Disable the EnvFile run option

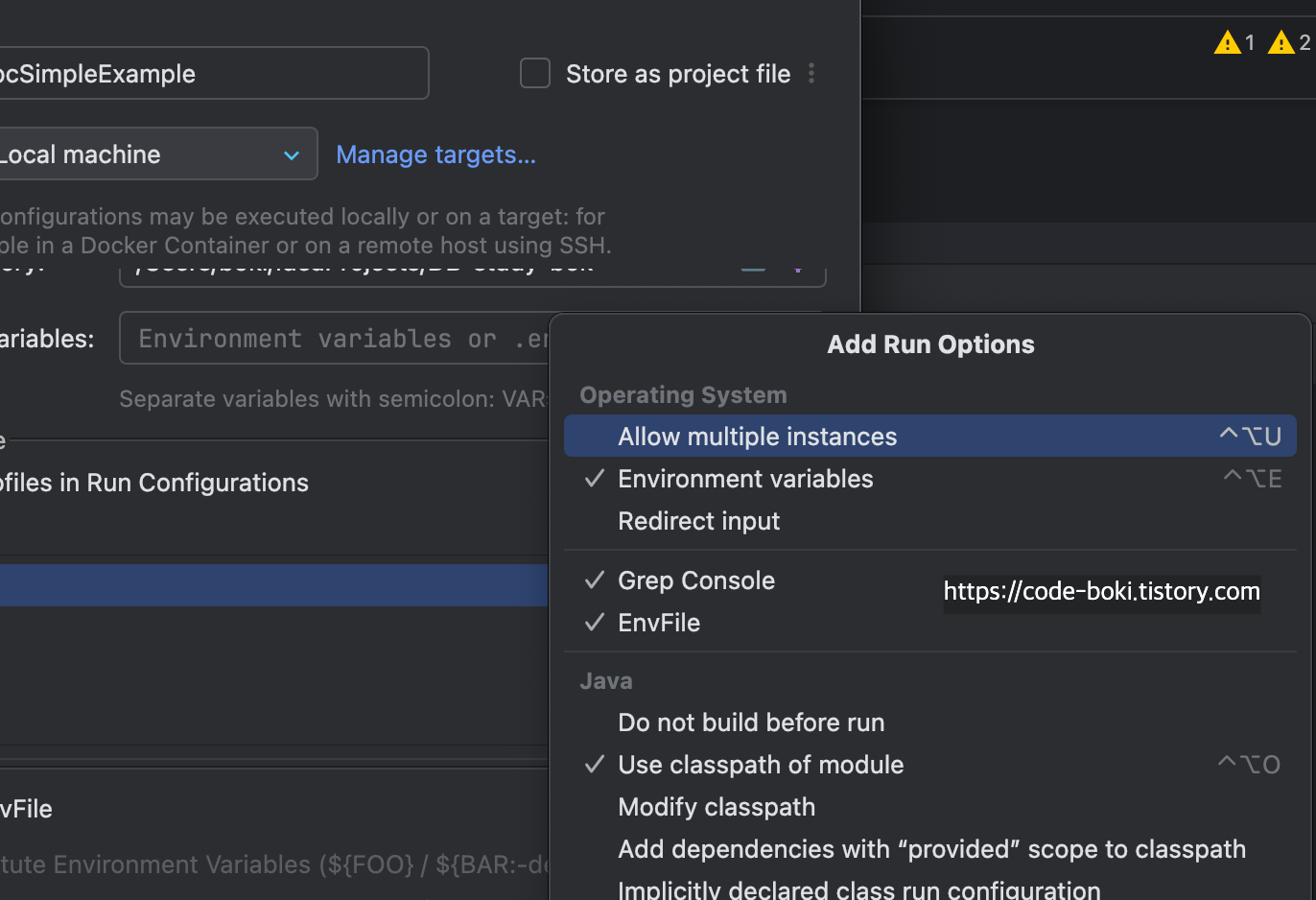pos(659,623)
